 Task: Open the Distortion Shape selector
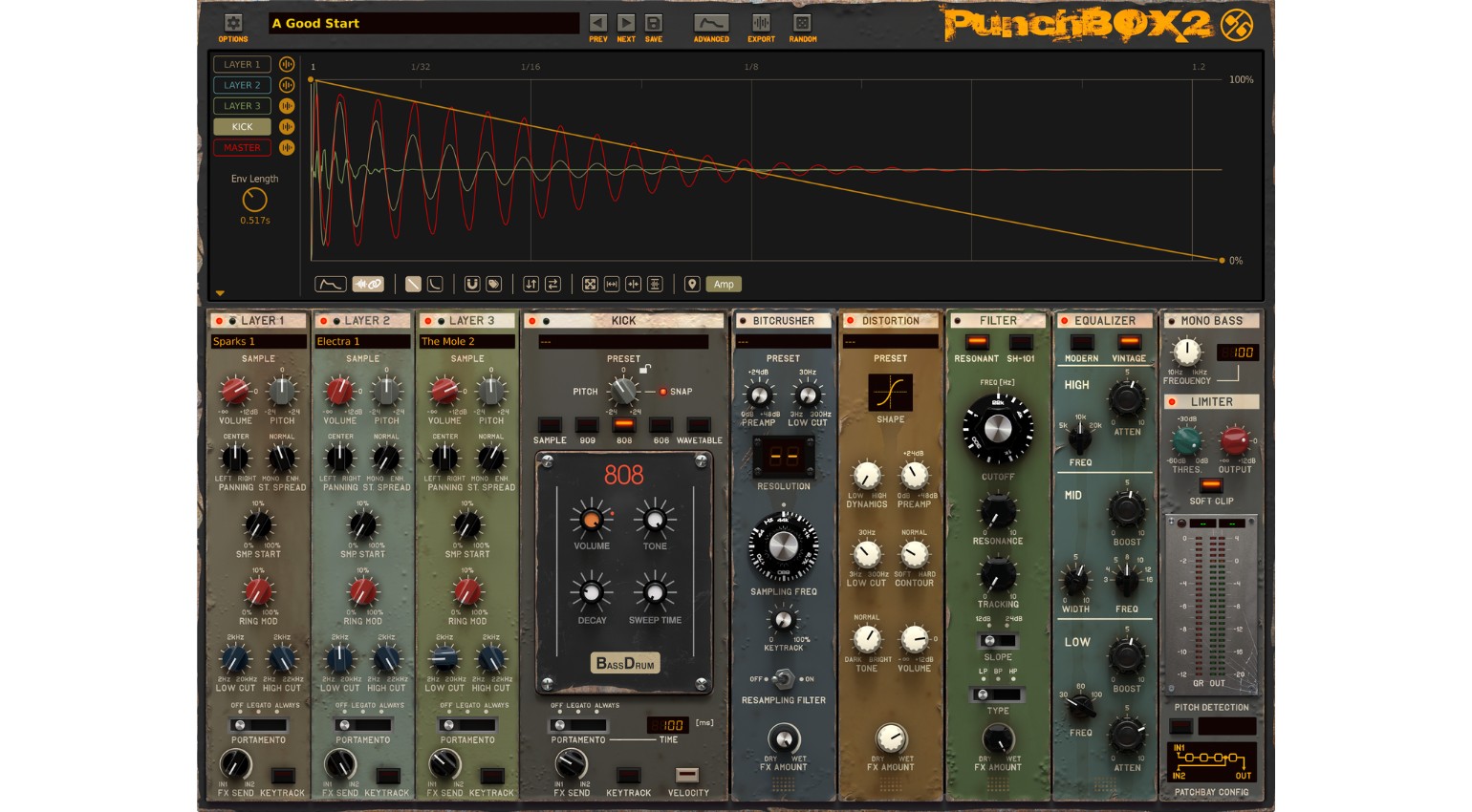tap(890, 392)
